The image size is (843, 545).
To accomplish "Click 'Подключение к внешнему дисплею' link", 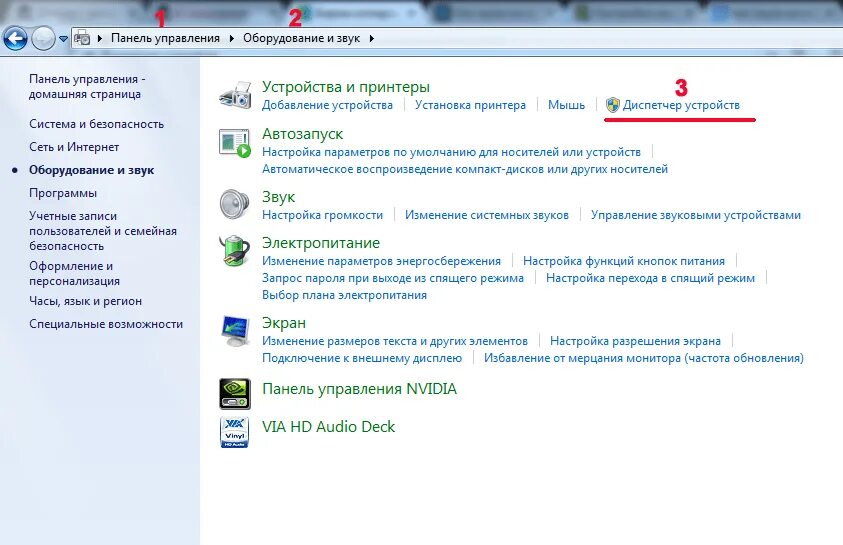I will (362, 358).
